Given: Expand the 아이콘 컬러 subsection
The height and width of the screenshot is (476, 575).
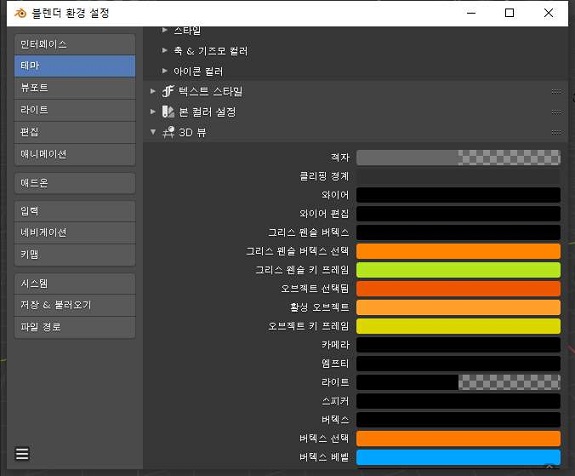Looking at the screenshot, I should point(165,70).
